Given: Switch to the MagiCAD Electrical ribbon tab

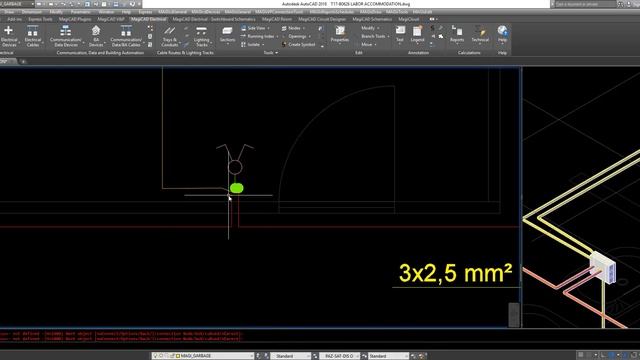Looking at the screenshot, I should point(149,19).
